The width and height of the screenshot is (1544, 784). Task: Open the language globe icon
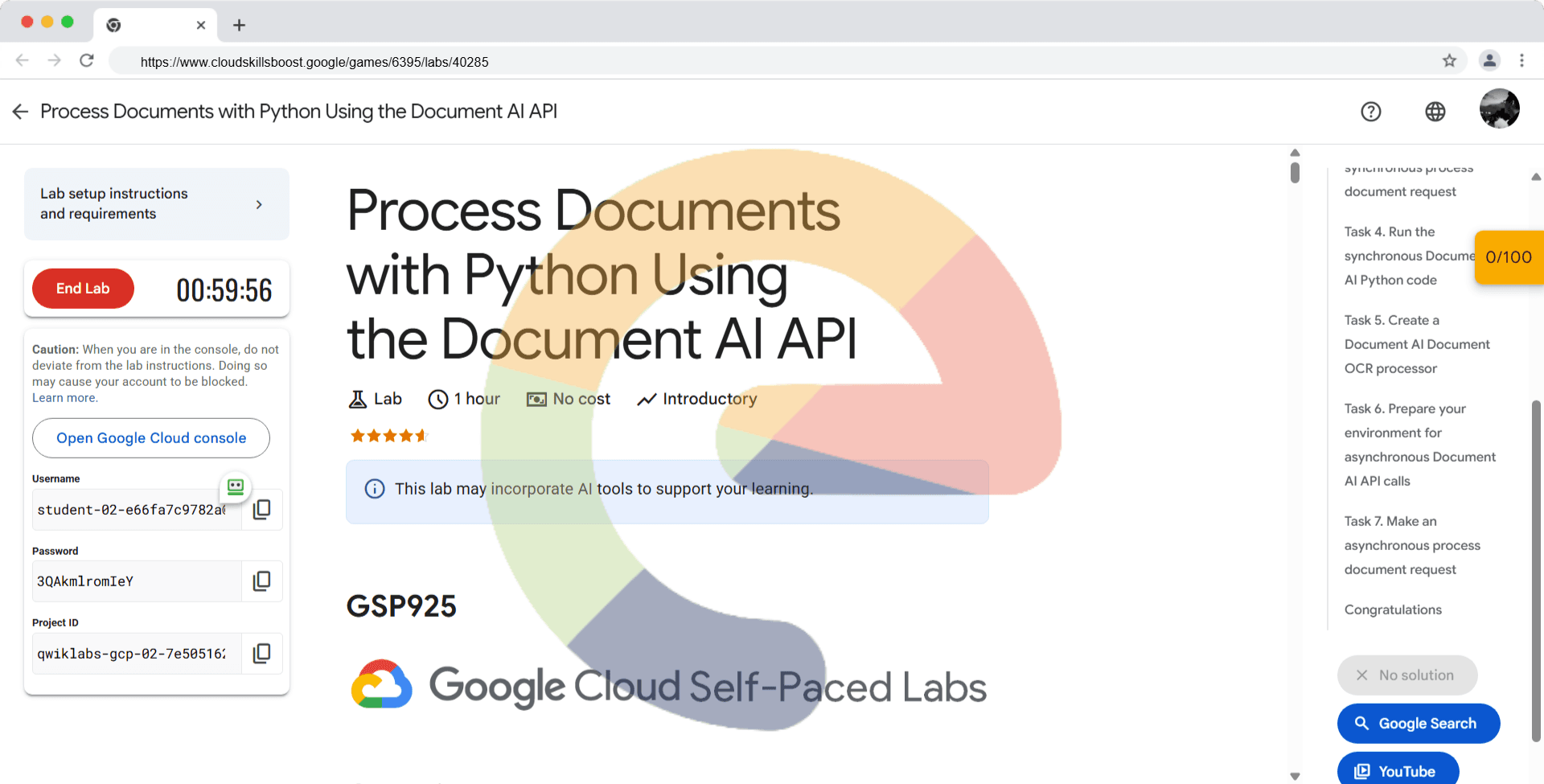point(1435,112)
